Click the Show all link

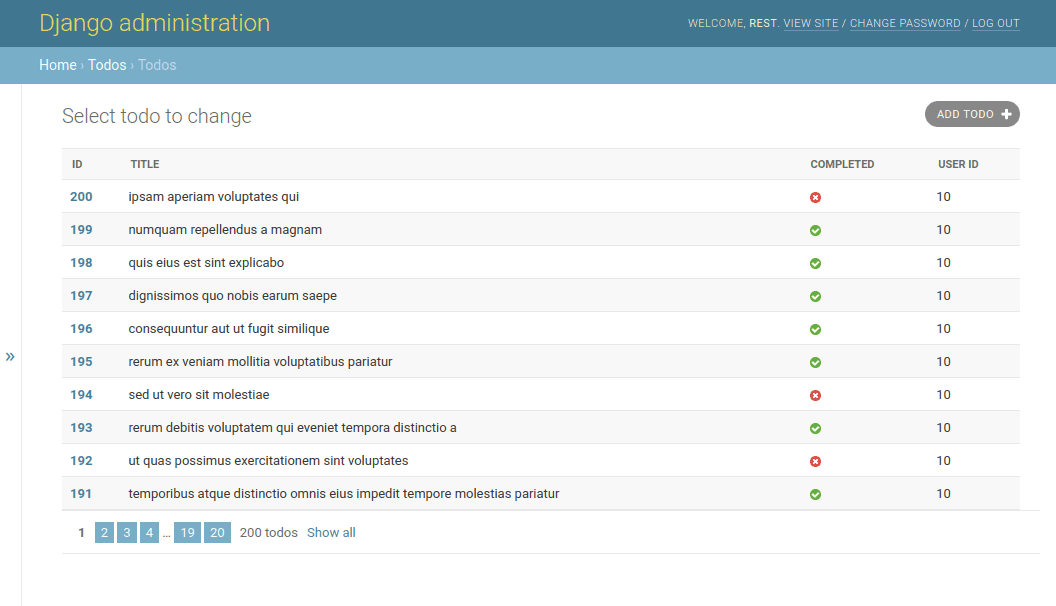coord(331,532)
